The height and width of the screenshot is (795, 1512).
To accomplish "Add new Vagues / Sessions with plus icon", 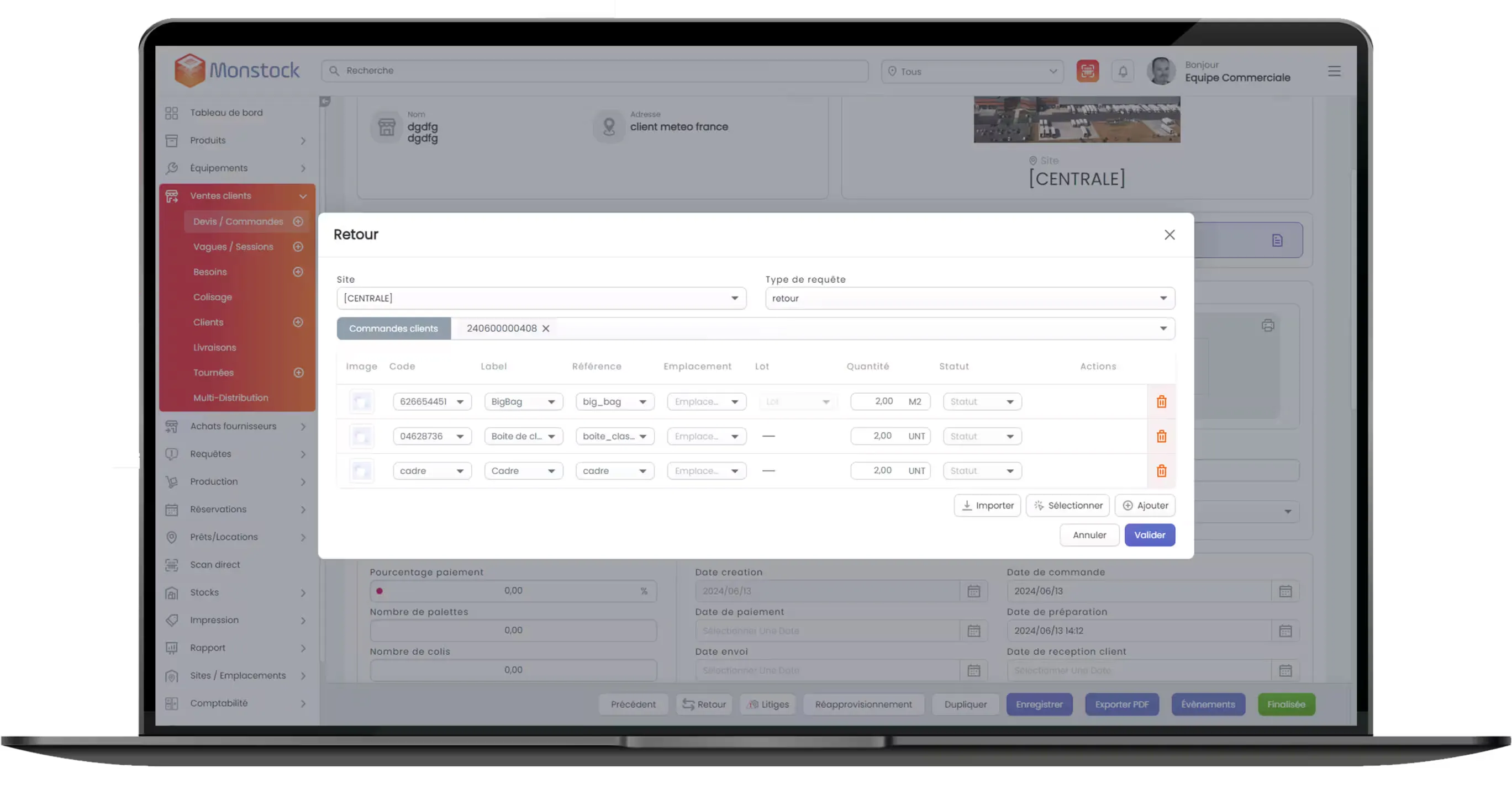I will coord(298,247).
